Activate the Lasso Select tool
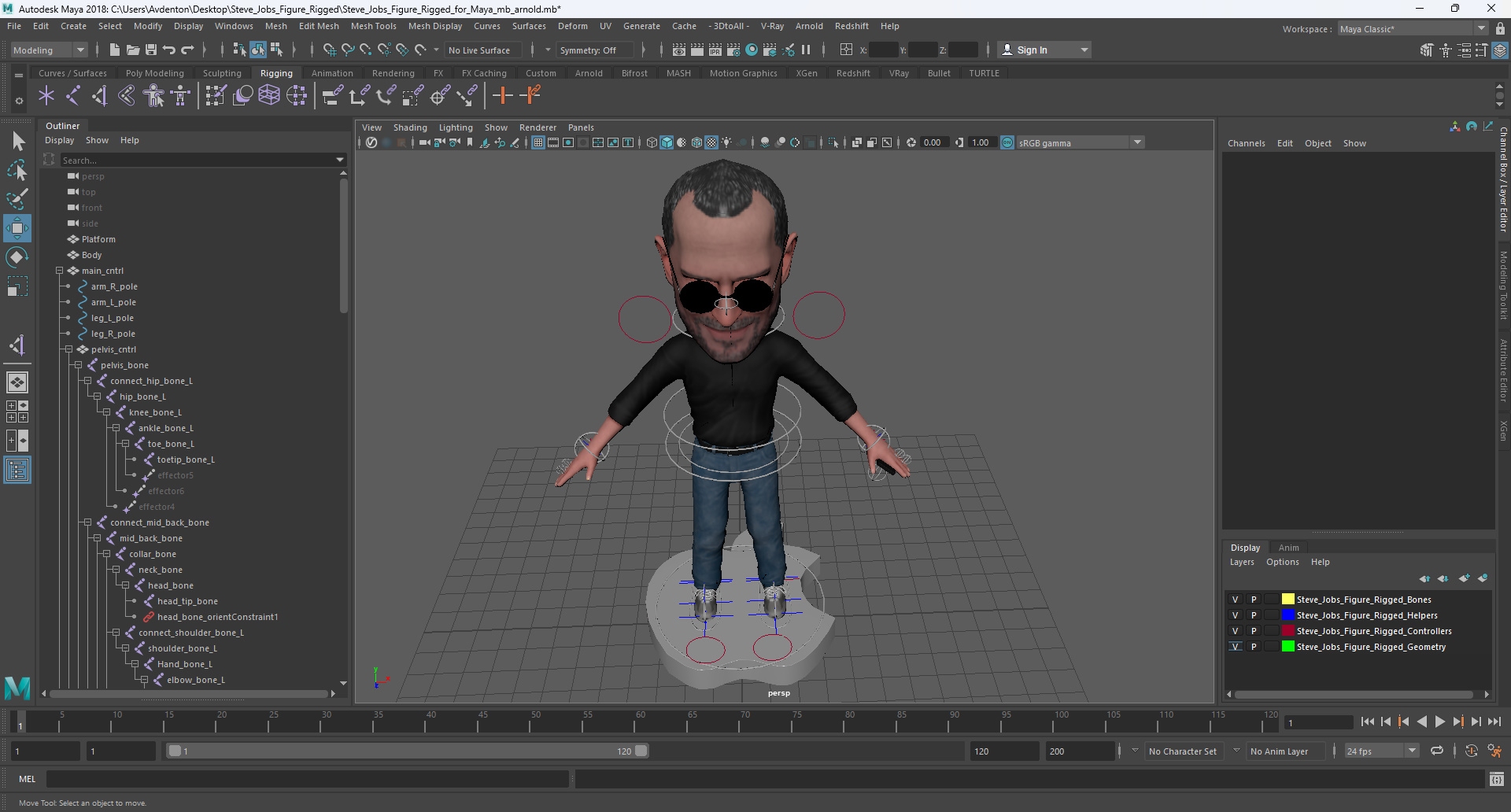1511x812 pixels. [x=17, y=170]
